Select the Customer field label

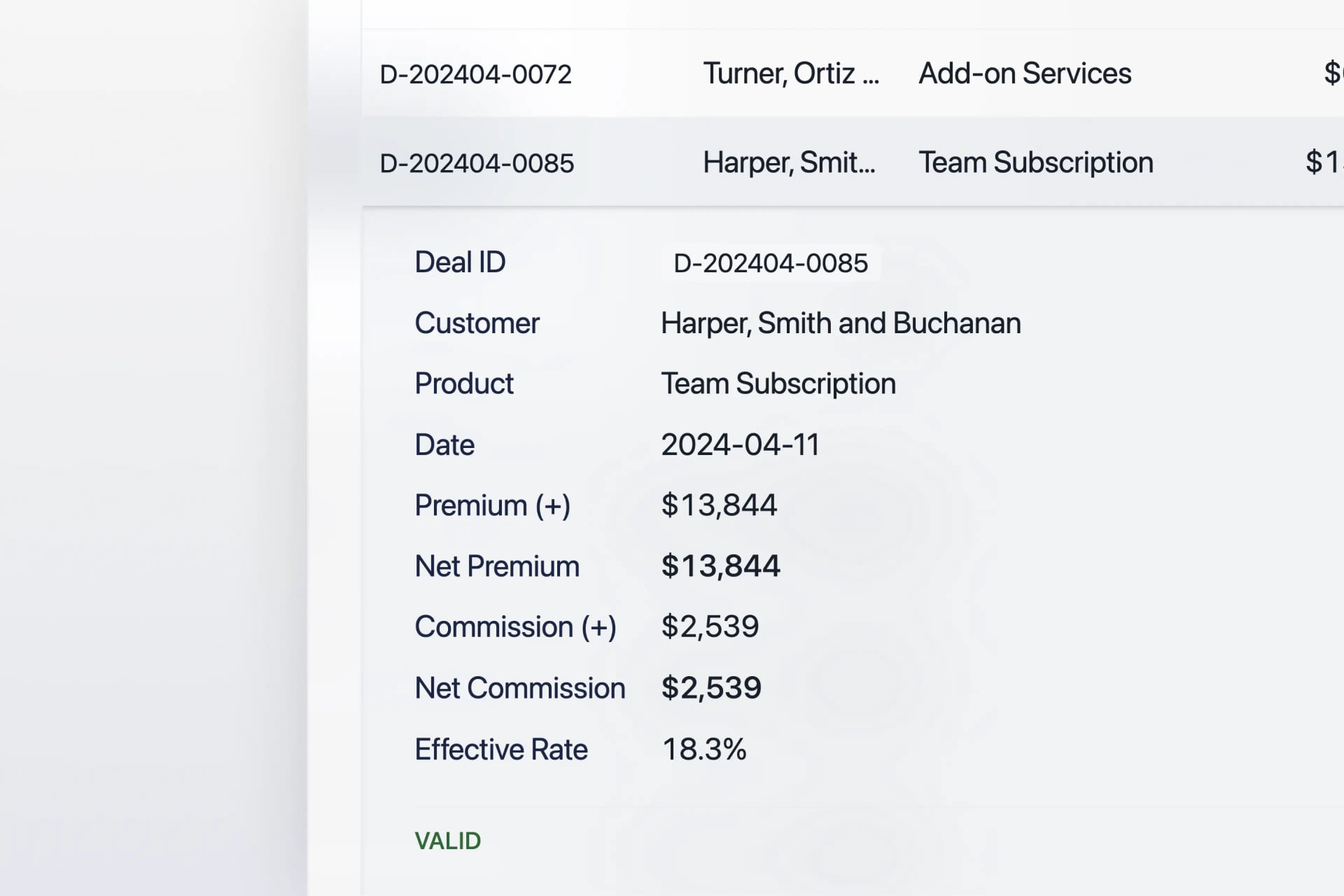click(x=477, y=323)
